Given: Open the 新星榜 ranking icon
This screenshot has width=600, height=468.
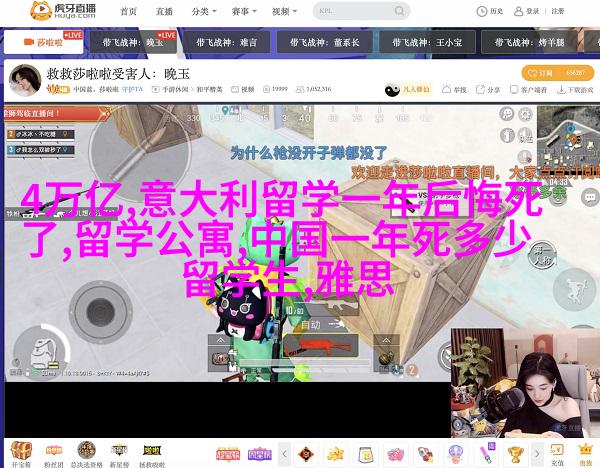Looking at the screenshot, I should 119,454.
